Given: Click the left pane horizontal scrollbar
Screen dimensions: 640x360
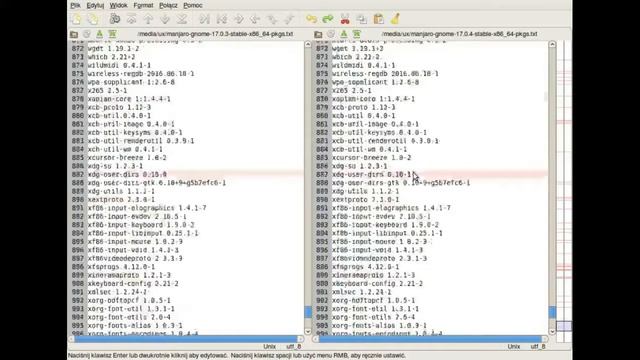Looking at the screenshot, I should [186, 339].
